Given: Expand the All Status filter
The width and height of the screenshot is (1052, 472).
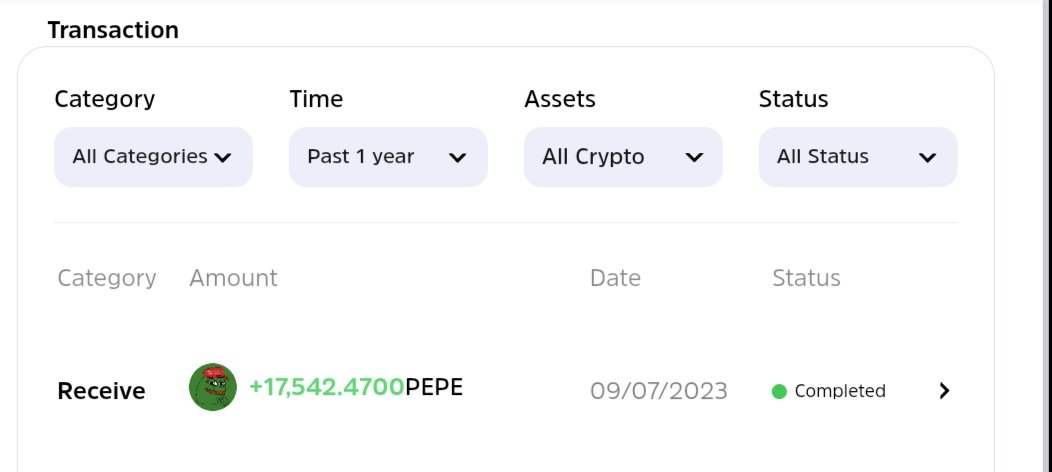Looking at the screenshot, I should [857, 157].
